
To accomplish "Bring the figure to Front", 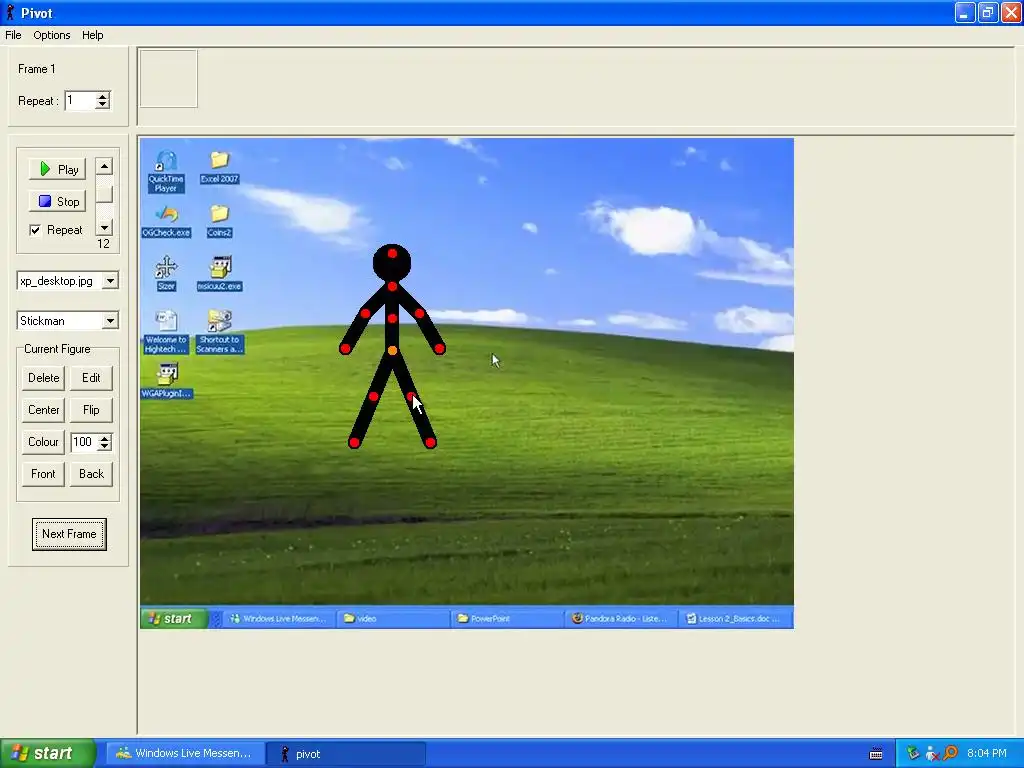I will 43,474.
